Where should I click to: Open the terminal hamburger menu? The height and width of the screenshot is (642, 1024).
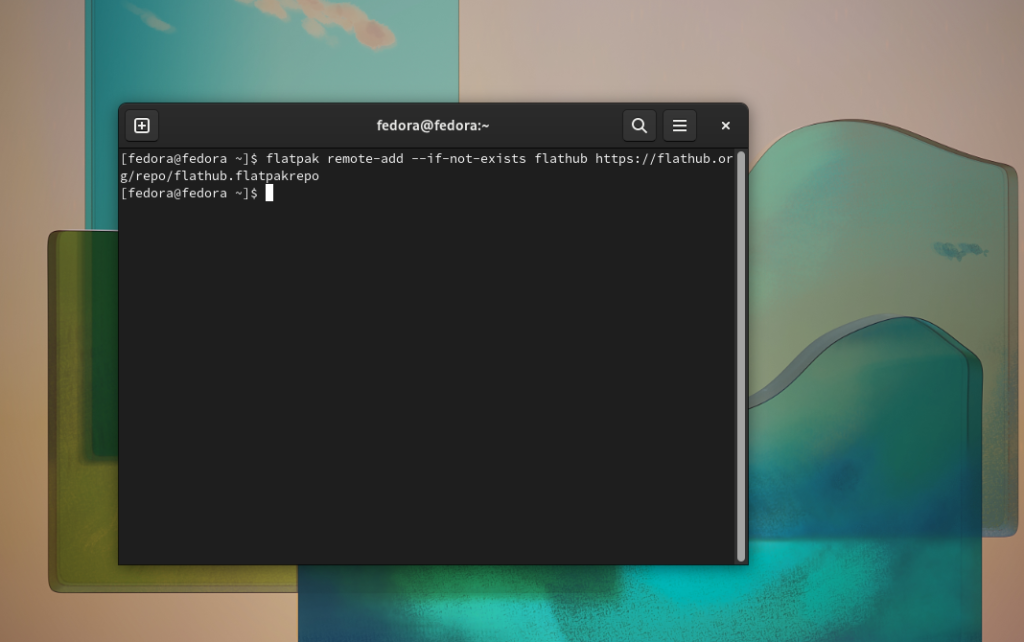(x=679, y=125)
